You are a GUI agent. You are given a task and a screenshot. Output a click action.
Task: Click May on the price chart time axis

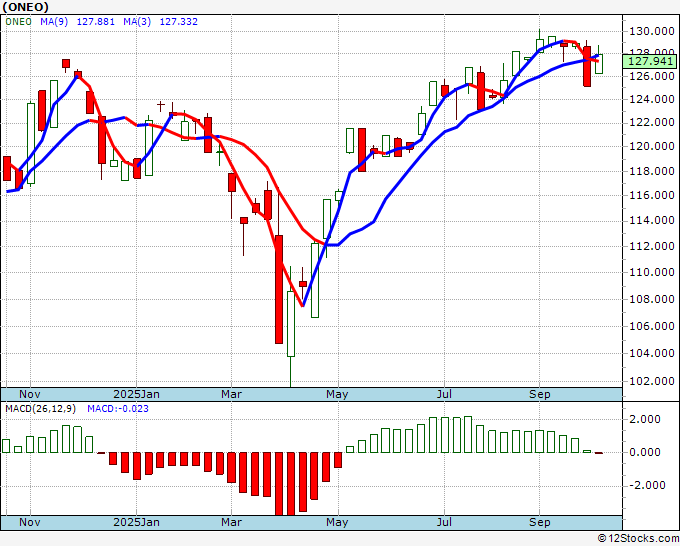pos(337,394)
